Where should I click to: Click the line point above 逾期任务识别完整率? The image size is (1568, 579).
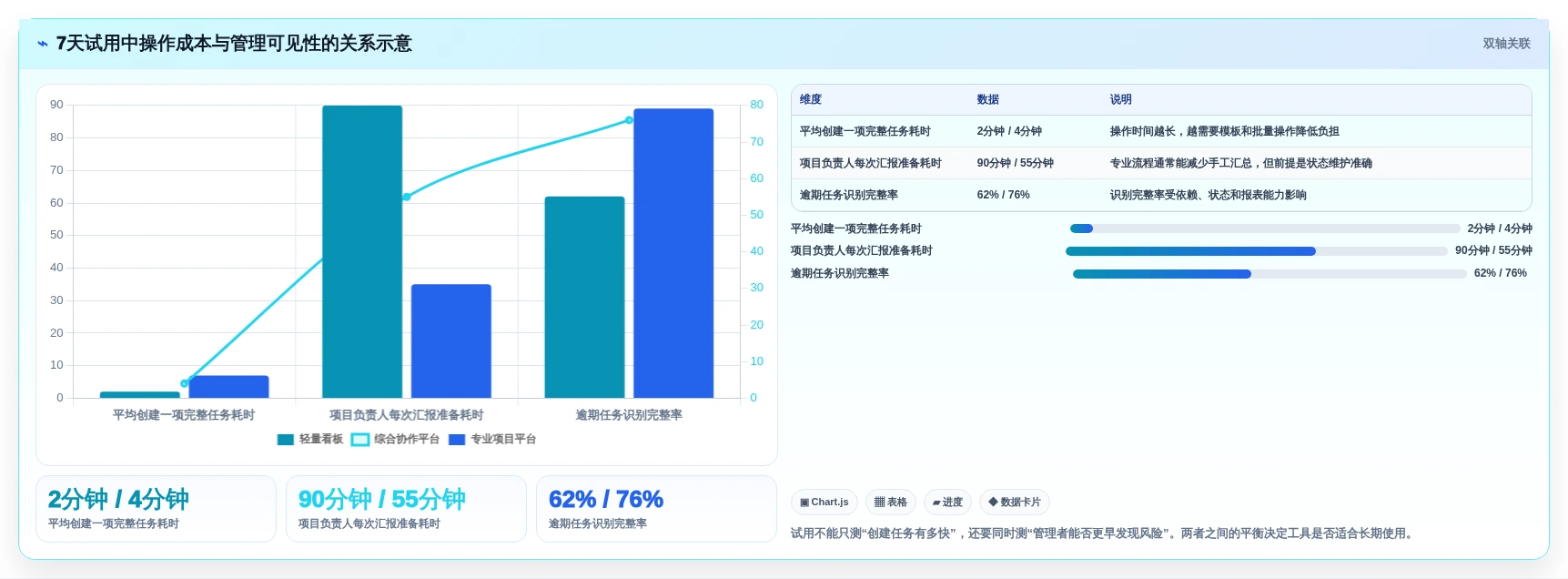pyautogui.click(x=629, y=121)
